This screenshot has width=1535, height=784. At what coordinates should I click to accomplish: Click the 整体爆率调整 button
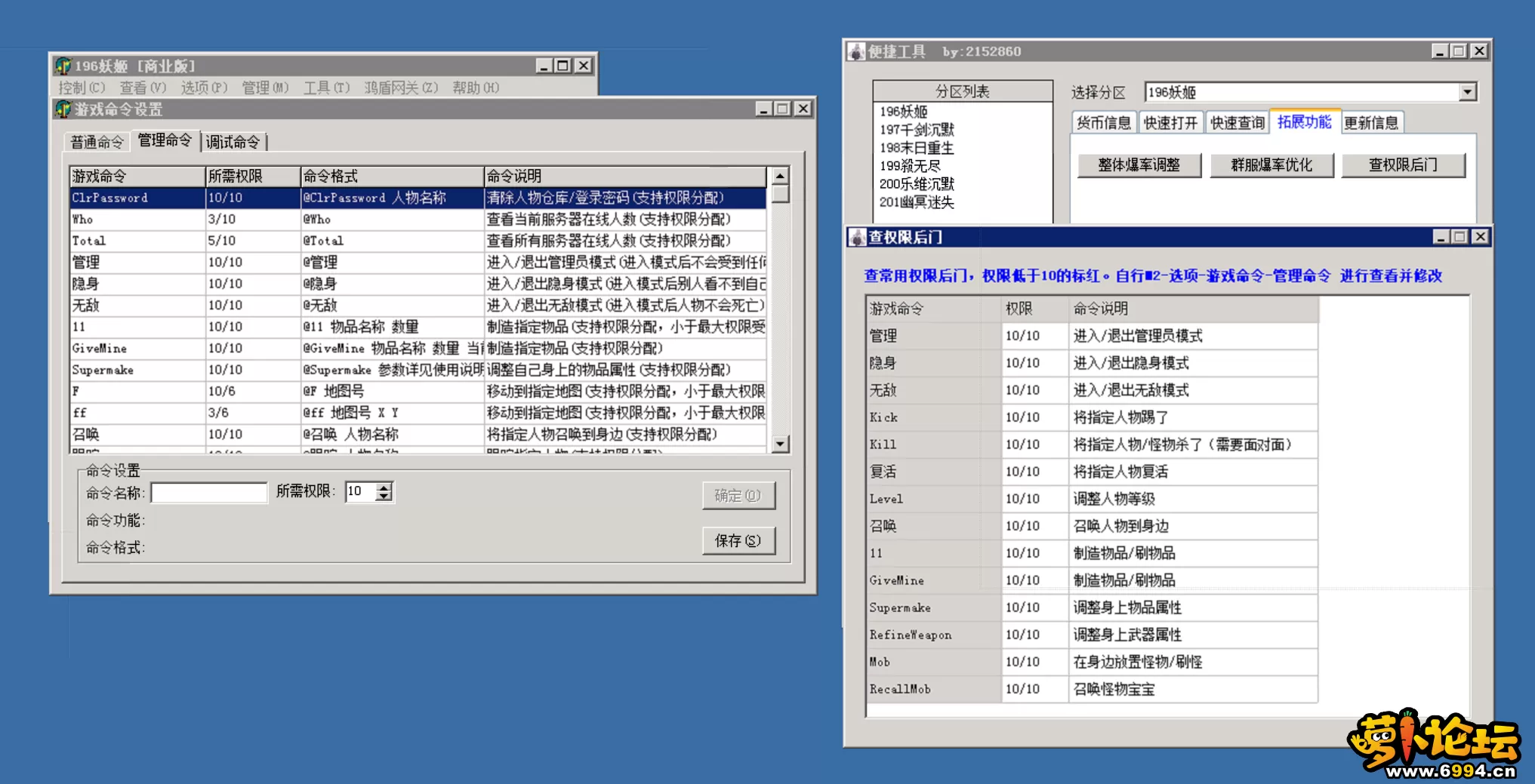click(x=1139, y=165)
